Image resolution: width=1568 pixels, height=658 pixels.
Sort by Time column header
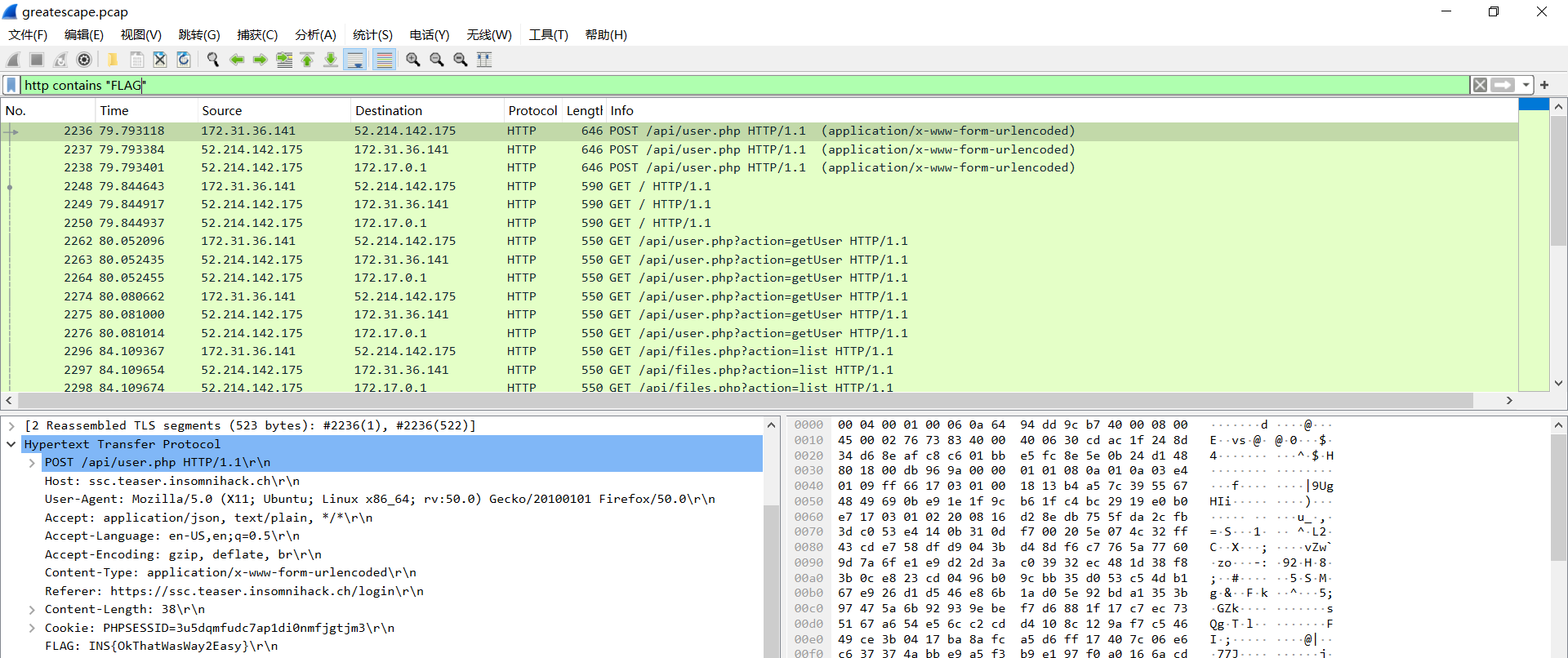pos(147,111)
